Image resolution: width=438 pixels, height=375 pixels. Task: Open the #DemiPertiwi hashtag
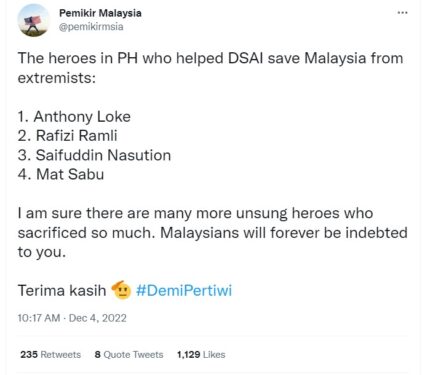tap(184, 290)
